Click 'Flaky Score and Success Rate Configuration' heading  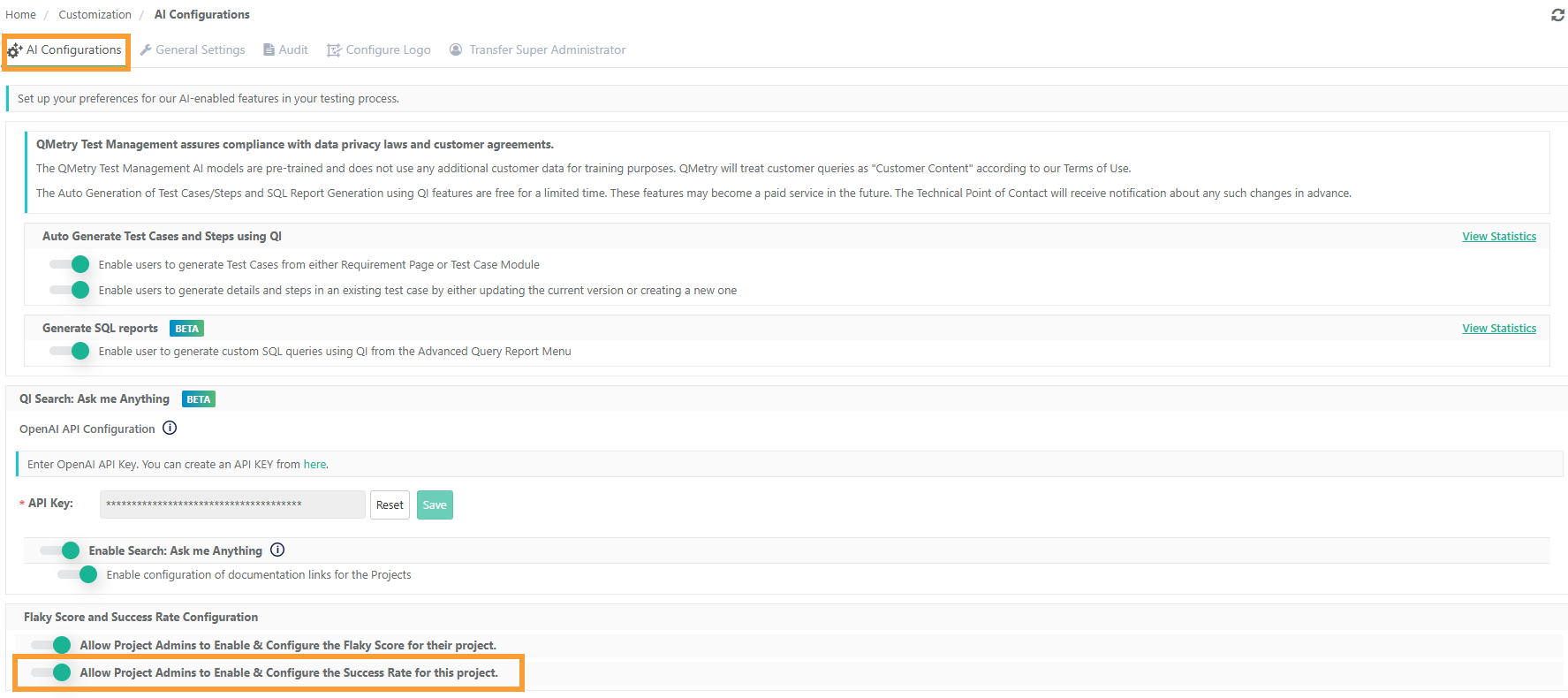140,617
